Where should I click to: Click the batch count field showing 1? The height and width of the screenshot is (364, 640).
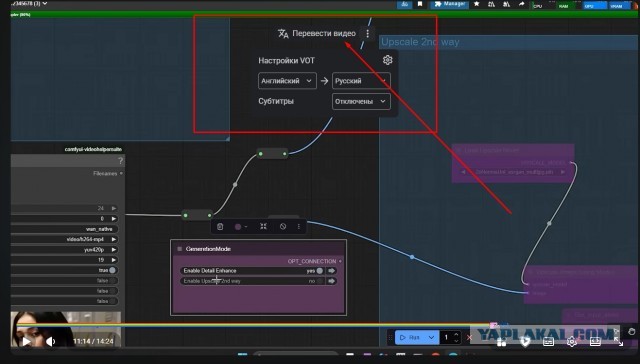[447, 337]
